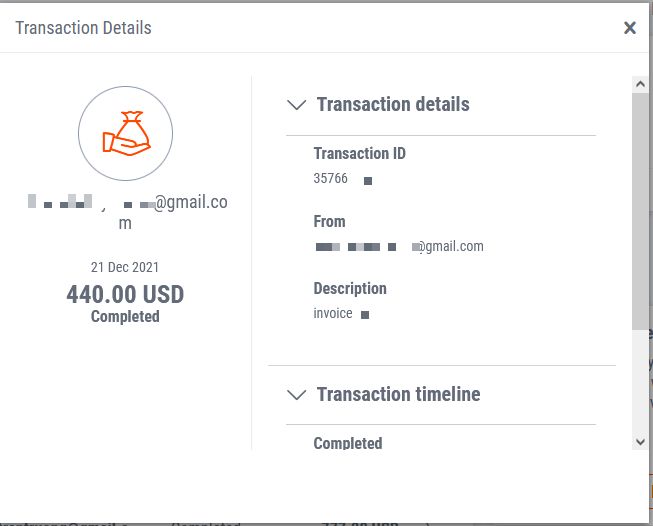The height and width of the screenshot is (526, 653).
Task: Click the Completed status below the amount
Action: click(x=125, y=316)
